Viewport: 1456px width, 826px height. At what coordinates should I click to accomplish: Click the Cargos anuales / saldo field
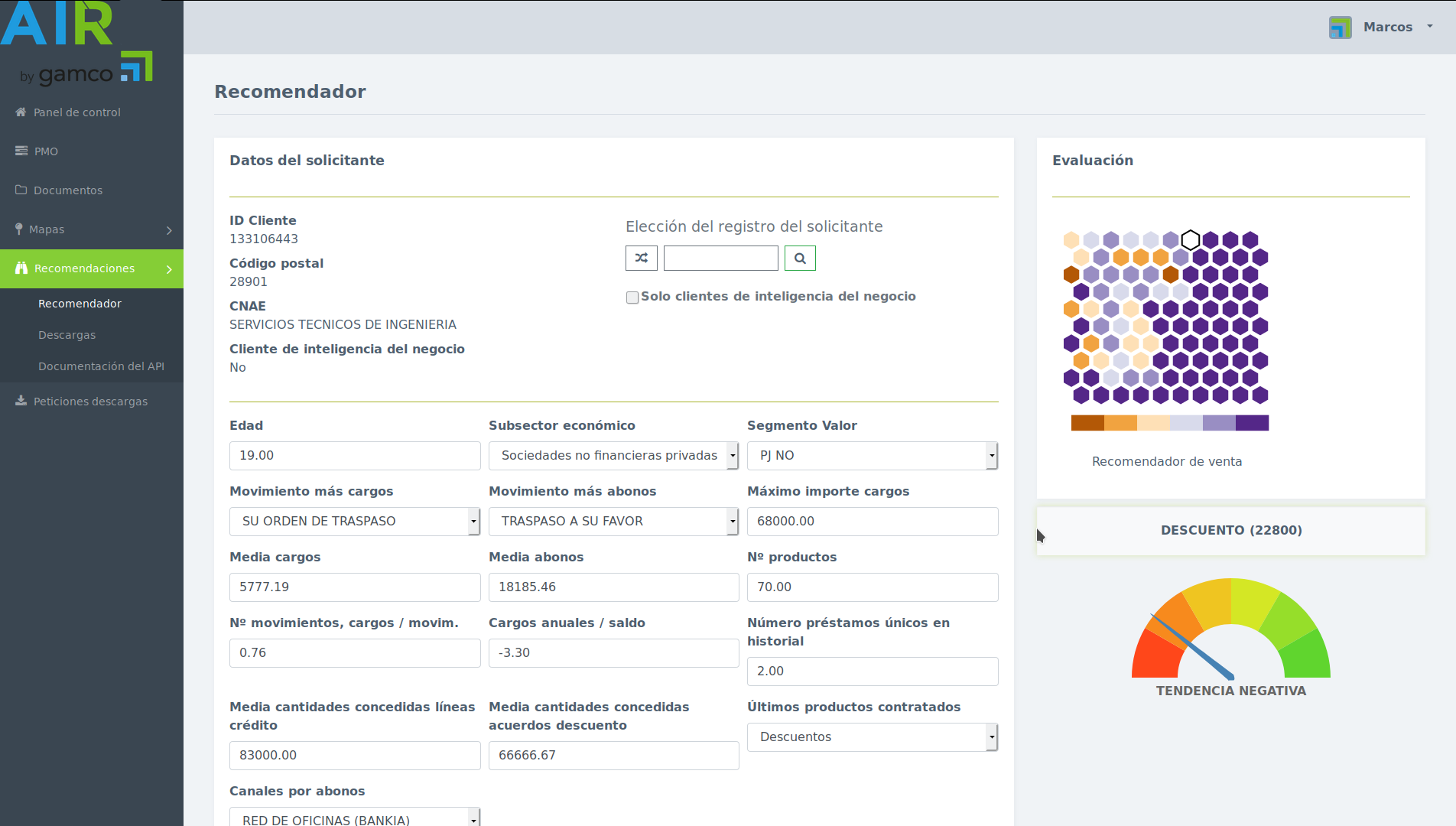point(613,653)
